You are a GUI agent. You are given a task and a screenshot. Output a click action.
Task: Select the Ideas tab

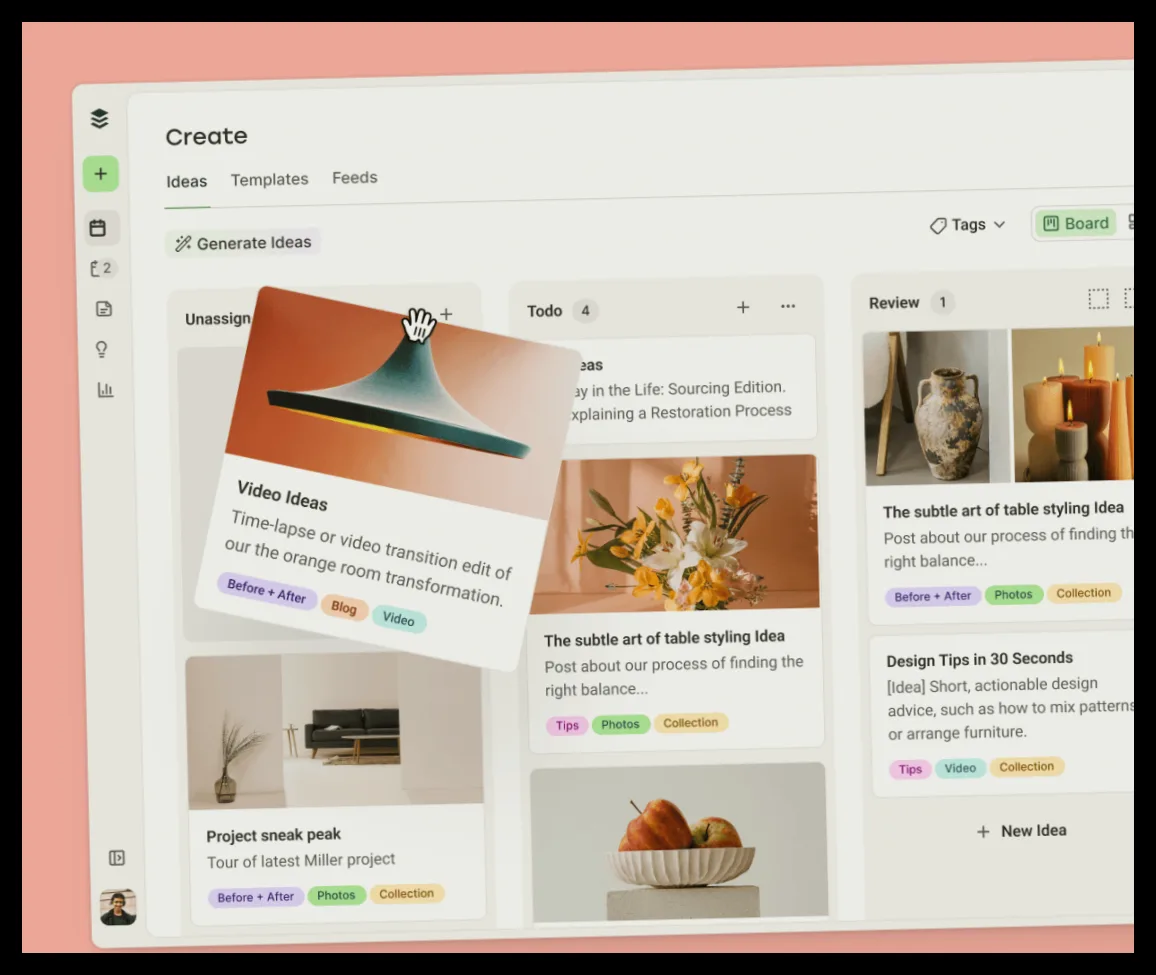point(187,181)
